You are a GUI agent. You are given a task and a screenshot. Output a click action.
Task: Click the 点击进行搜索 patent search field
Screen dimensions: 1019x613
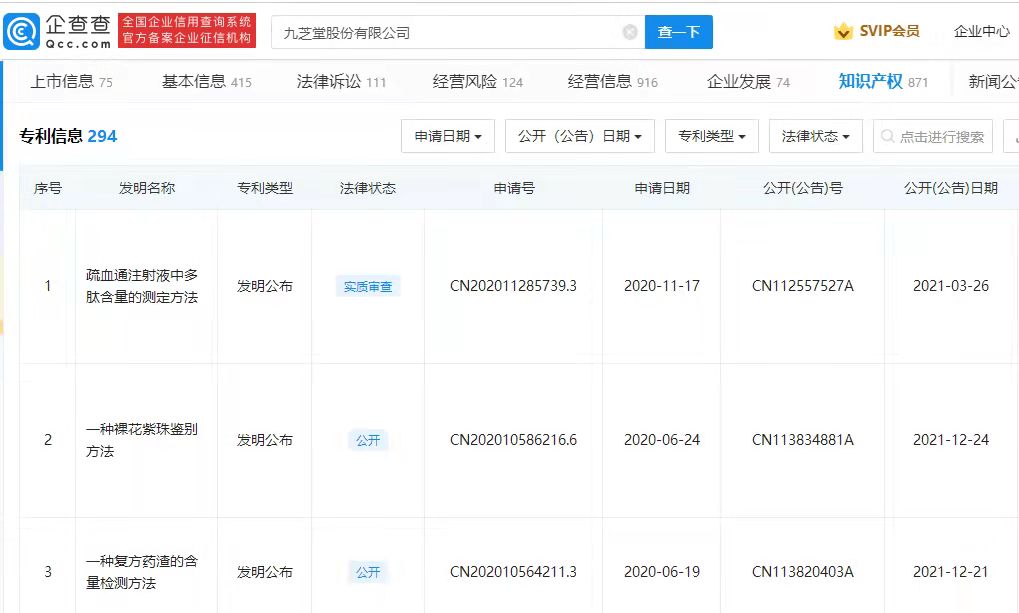(x=933, y=136)
